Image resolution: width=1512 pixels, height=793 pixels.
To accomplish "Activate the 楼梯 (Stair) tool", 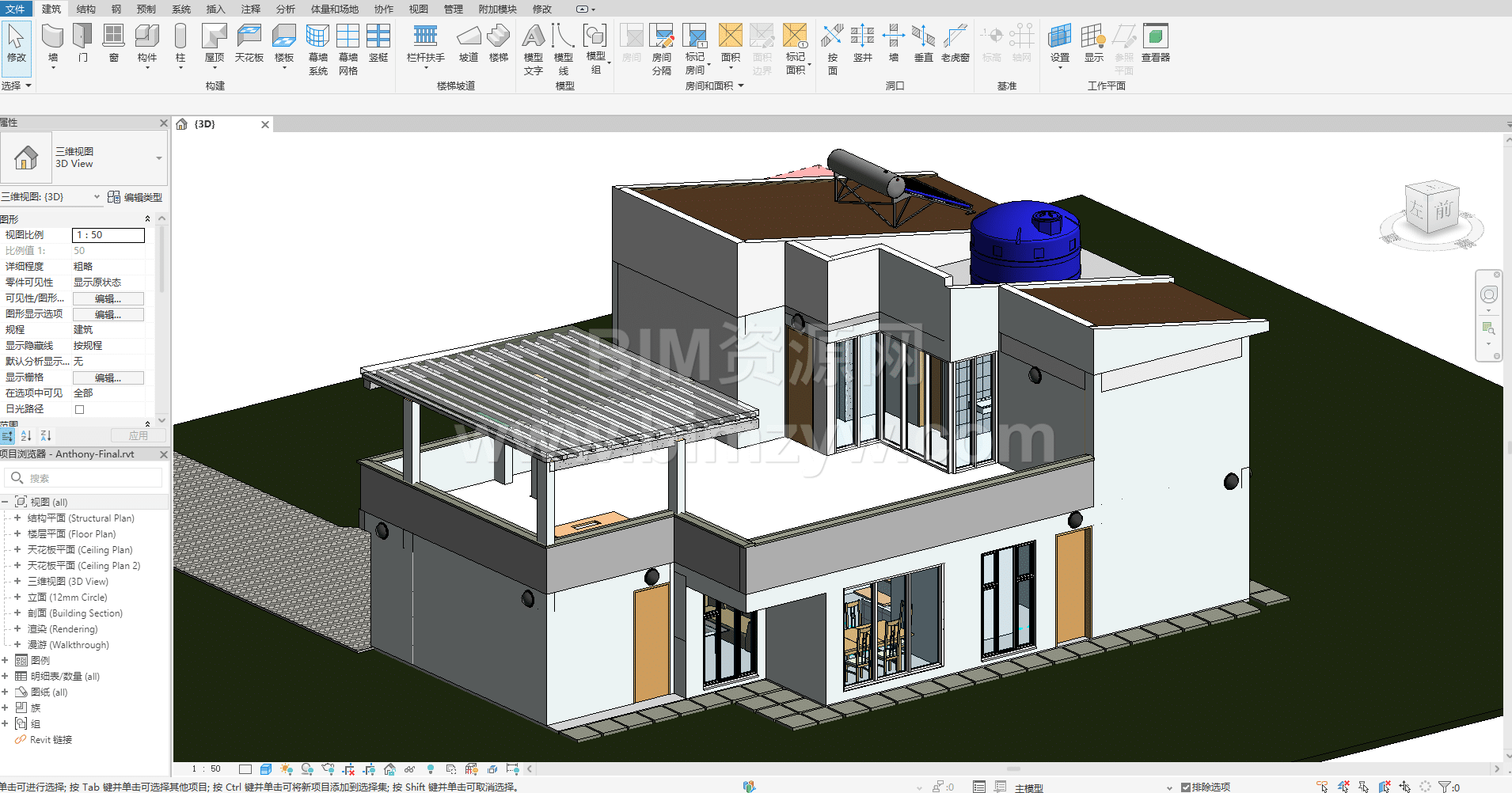I will point(498,43).
